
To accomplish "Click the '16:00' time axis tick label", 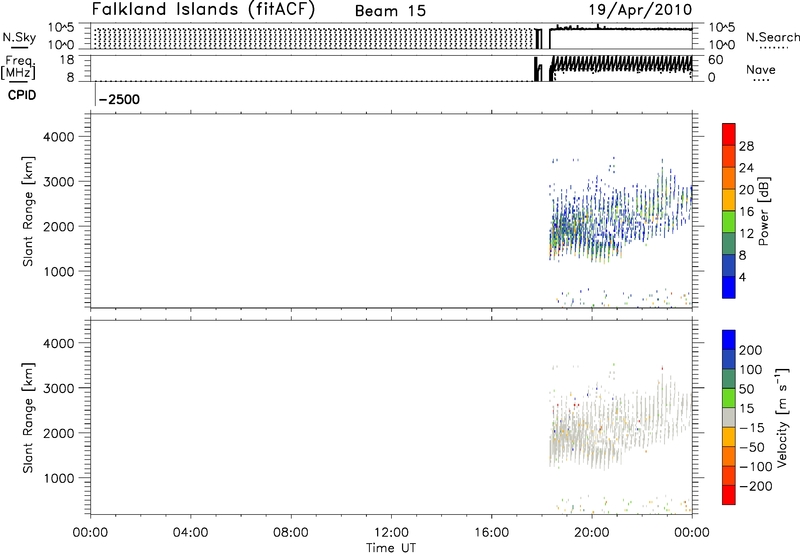I will (x=491, y=533).
